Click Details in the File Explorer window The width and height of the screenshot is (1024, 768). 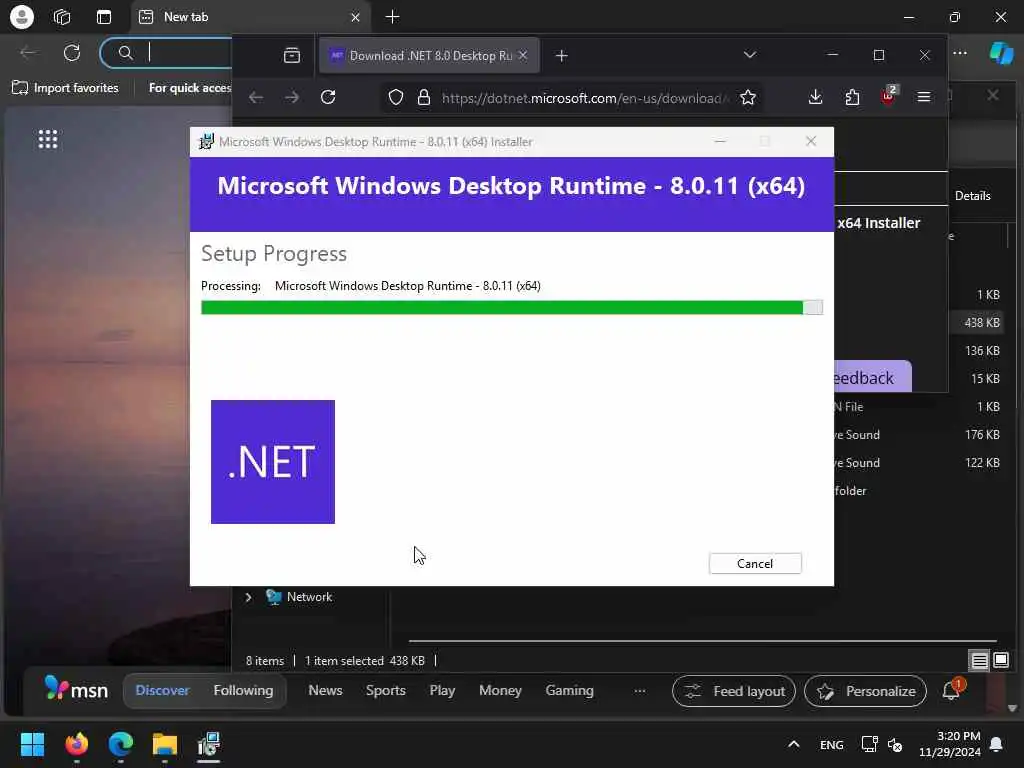click(972, 196)
